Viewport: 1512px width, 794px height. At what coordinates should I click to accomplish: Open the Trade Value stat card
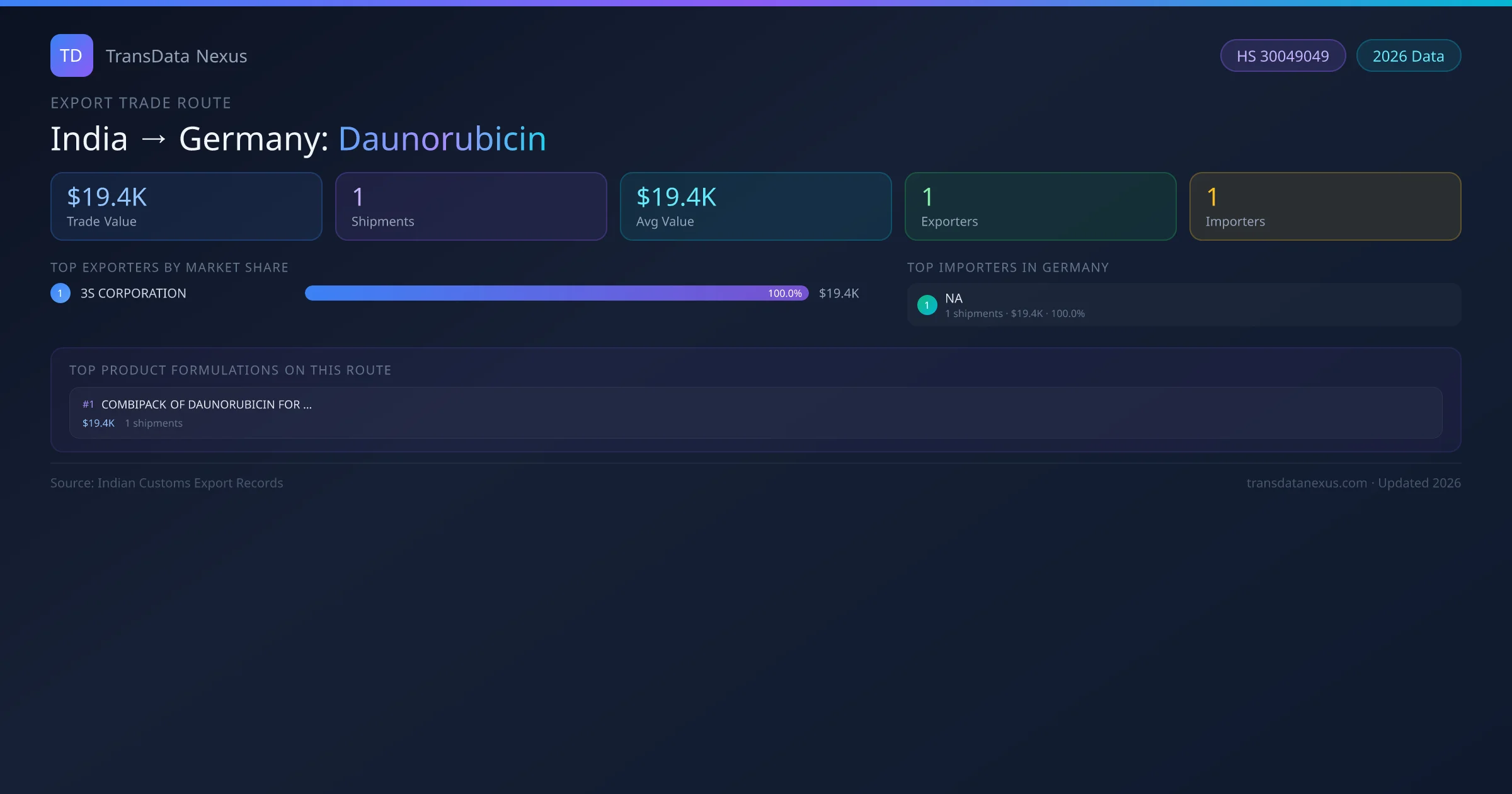[x=186, y=206]
